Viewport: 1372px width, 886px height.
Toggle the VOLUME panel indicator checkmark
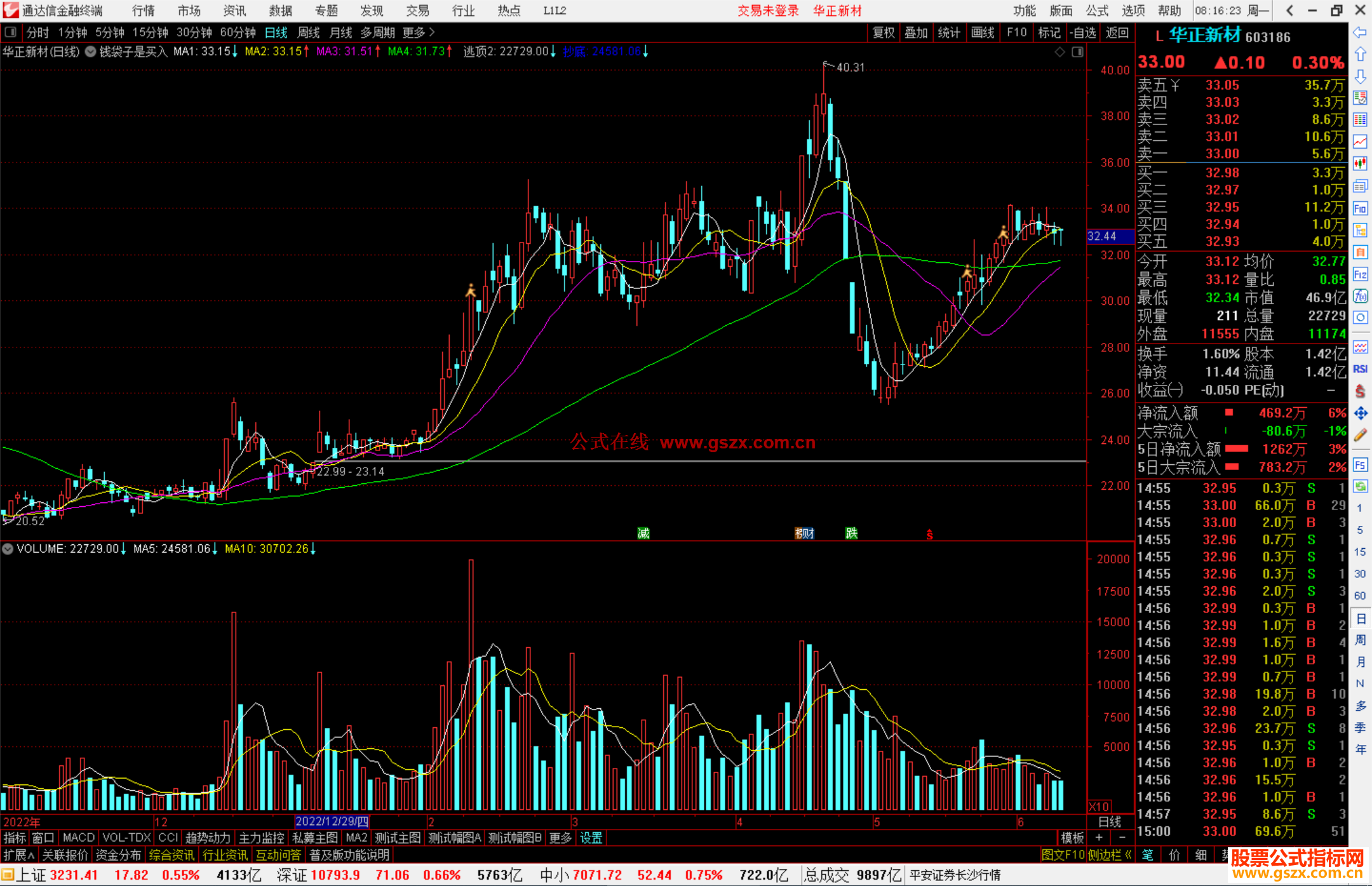tap(8, 549)
